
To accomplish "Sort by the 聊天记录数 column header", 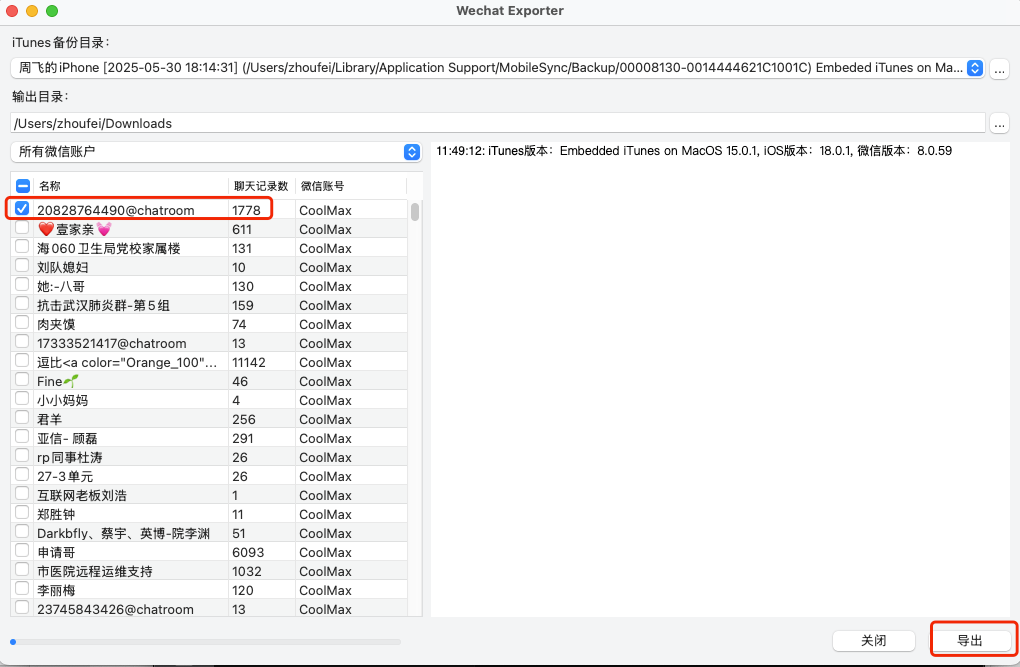I will click(x=262, y=186).
